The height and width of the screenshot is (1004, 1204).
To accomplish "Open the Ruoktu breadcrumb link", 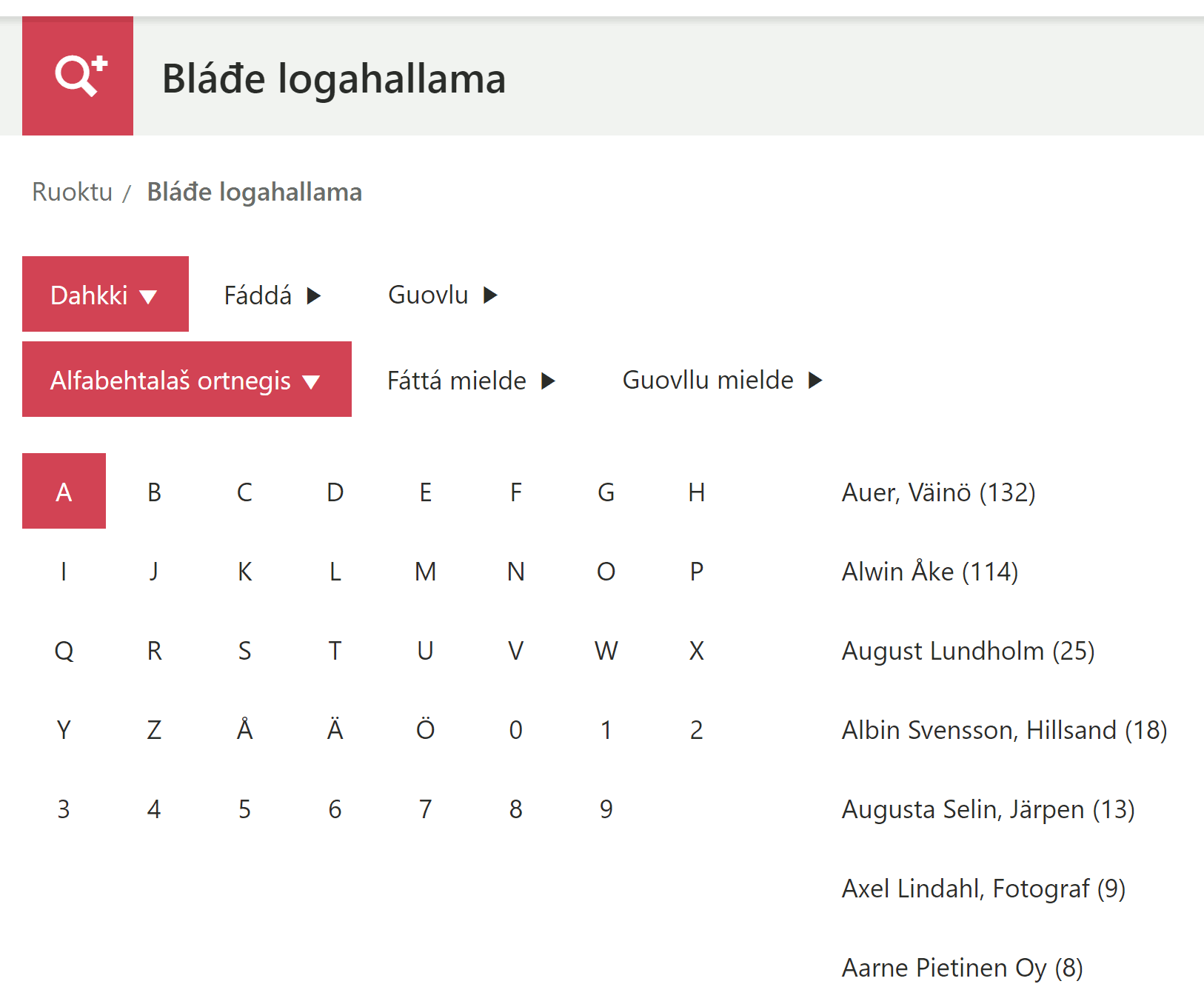I will (71, 191).
